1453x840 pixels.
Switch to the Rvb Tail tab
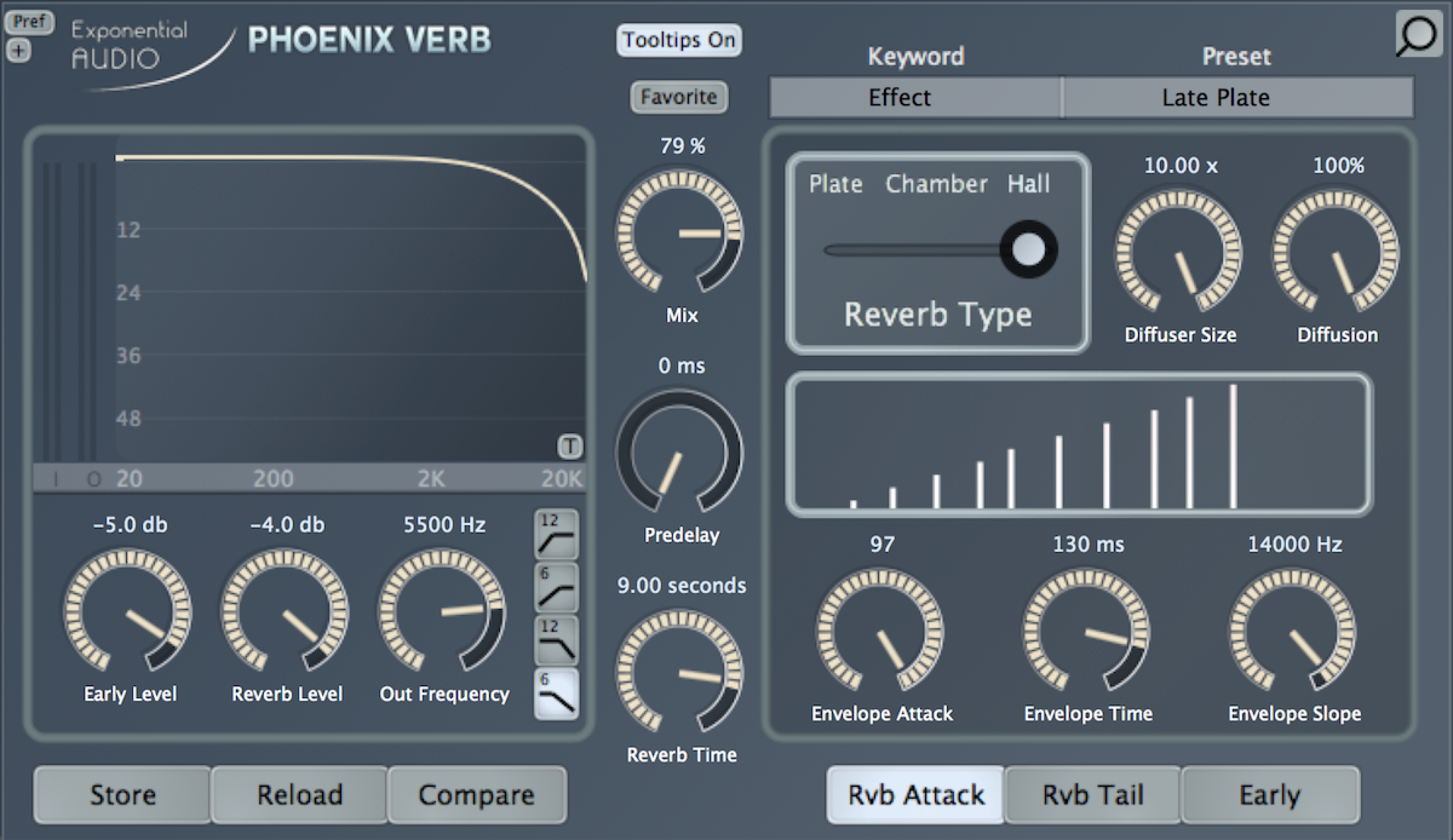coord(1093,794)
